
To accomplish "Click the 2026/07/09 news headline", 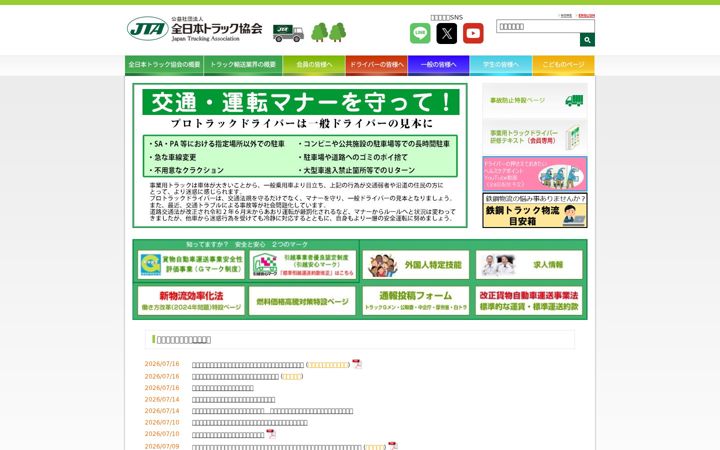I will 276,447.
